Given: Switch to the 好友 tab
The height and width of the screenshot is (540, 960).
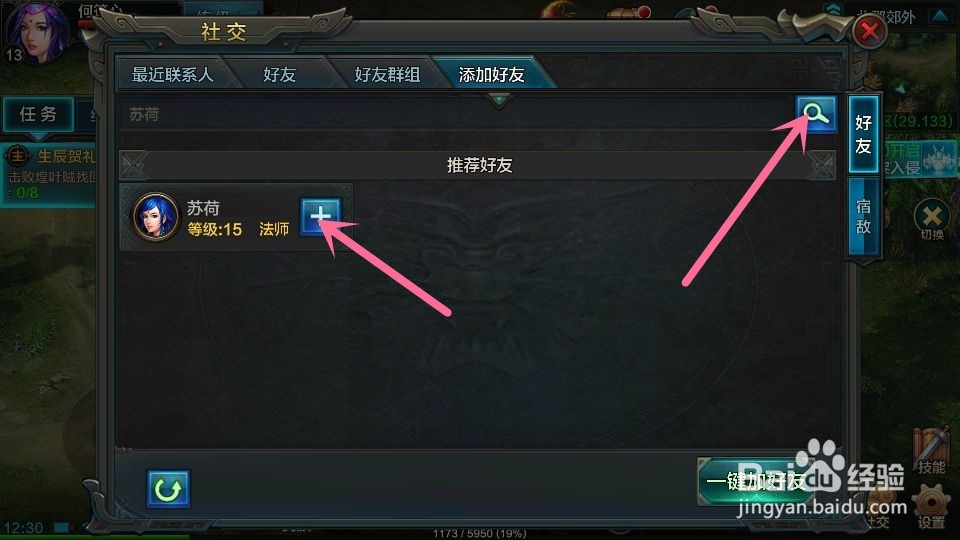Looking at the screenshot, I should [279, 74].
